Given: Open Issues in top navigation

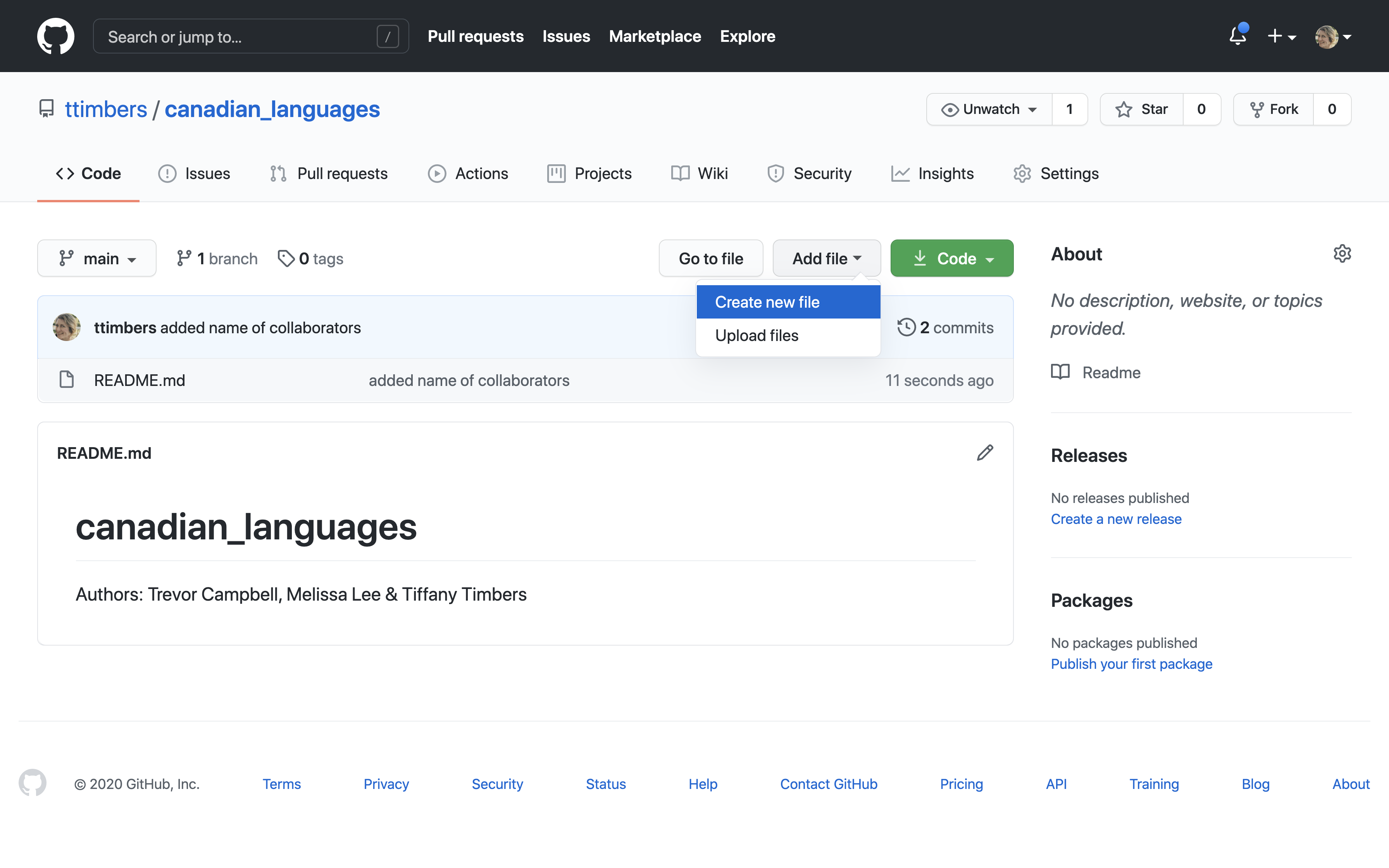Looking at the screenshot, I should coord(566,36).
